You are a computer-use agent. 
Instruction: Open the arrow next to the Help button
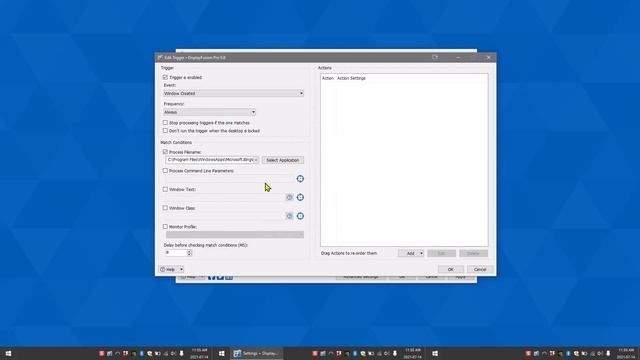(x=181, y=269)
